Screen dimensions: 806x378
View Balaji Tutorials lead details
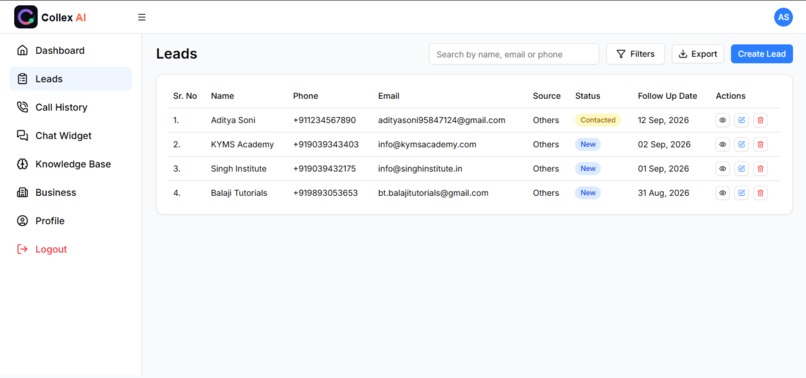point(722,193)
